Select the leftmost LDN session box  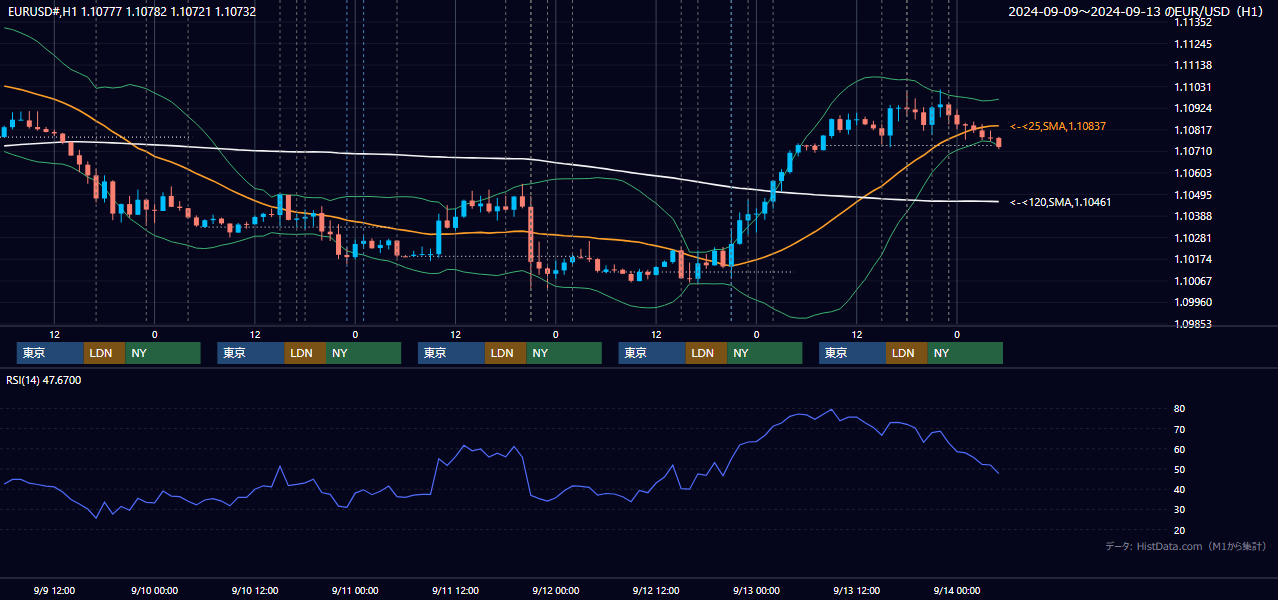104,353
